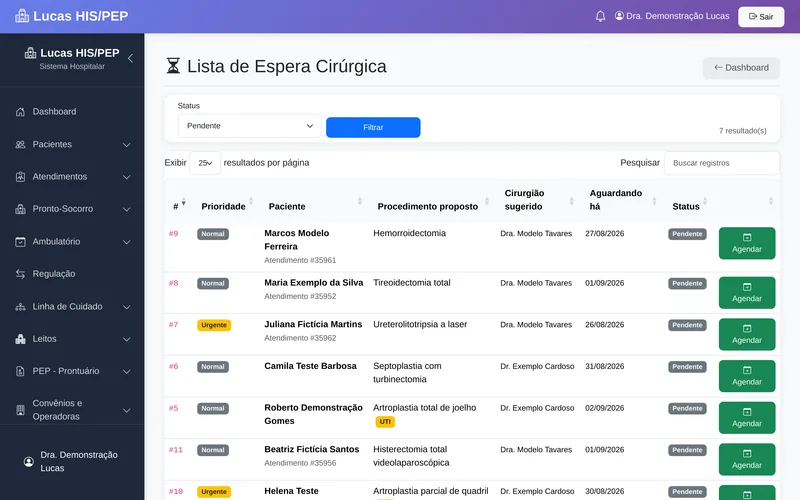The height and width of the screenshot is (500, 800).
Task: Click Agendar for Camila Teste Barbosa
Action: pyautogui.click(x=747, y=376)
